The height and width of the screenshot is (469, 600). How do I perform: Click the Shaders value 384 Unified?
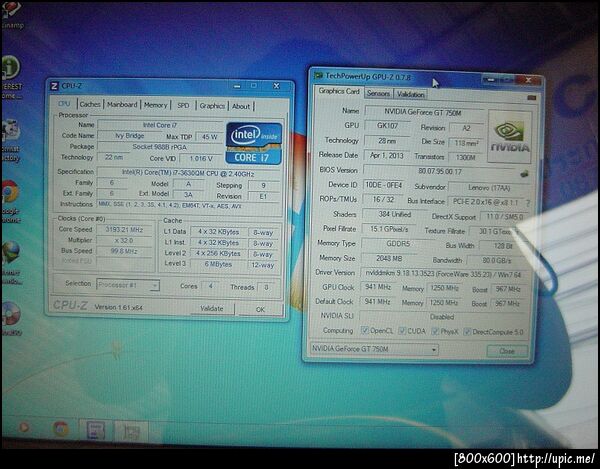(395, 214)
